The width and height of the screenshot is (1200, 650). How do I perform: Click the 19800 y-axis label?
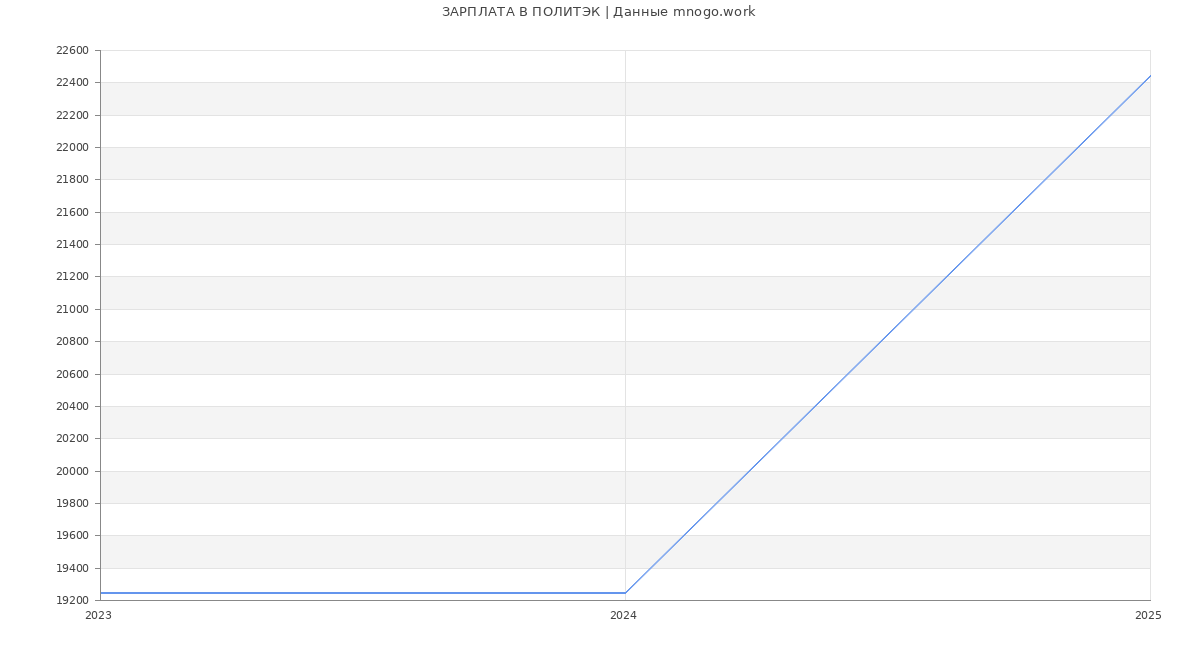coord(71,503)
